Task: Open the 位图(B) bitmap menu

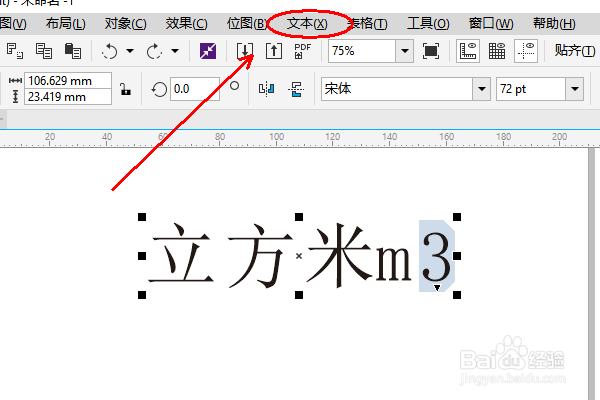Action: click(246, 24)
